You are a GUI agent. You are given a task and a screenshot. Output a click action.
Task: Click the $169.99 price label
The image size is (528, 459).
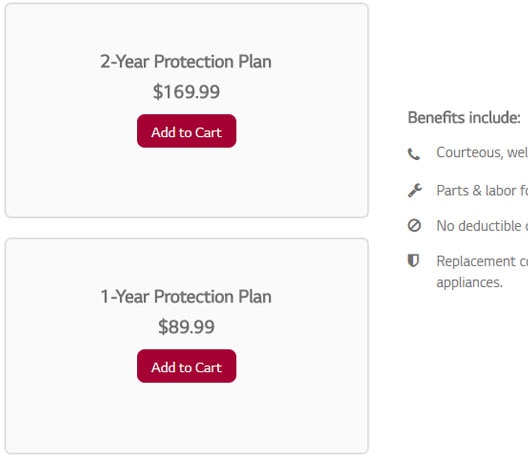tap(186, 92)
